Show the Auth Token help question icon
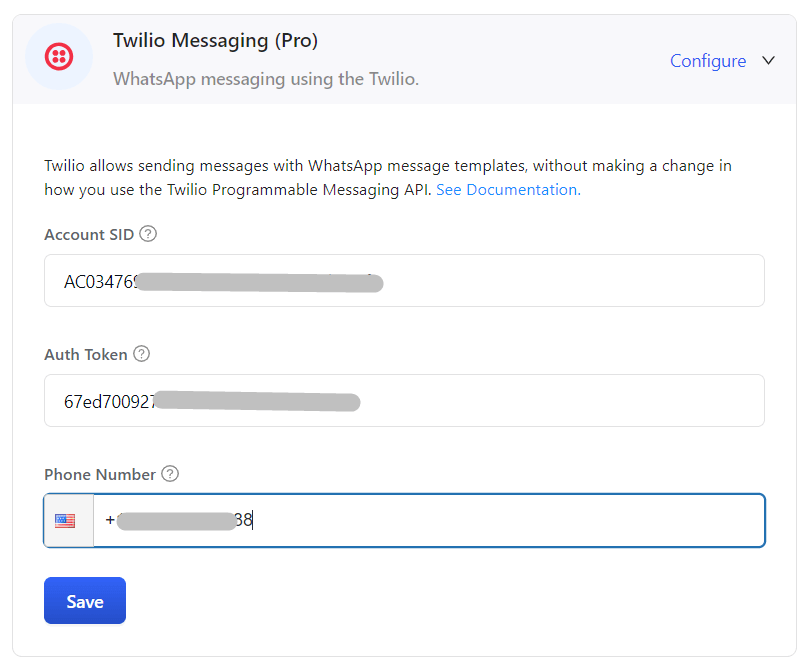 (x=141, y=354)
